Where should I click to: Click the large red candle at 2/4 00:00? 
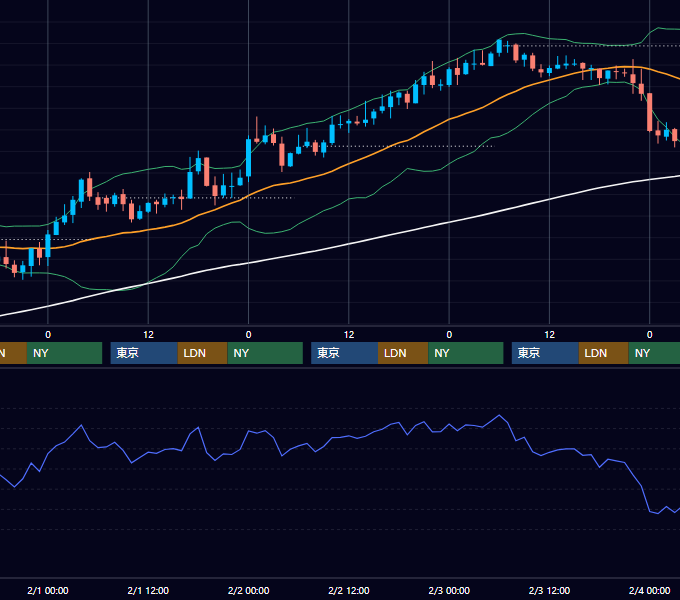649,112
